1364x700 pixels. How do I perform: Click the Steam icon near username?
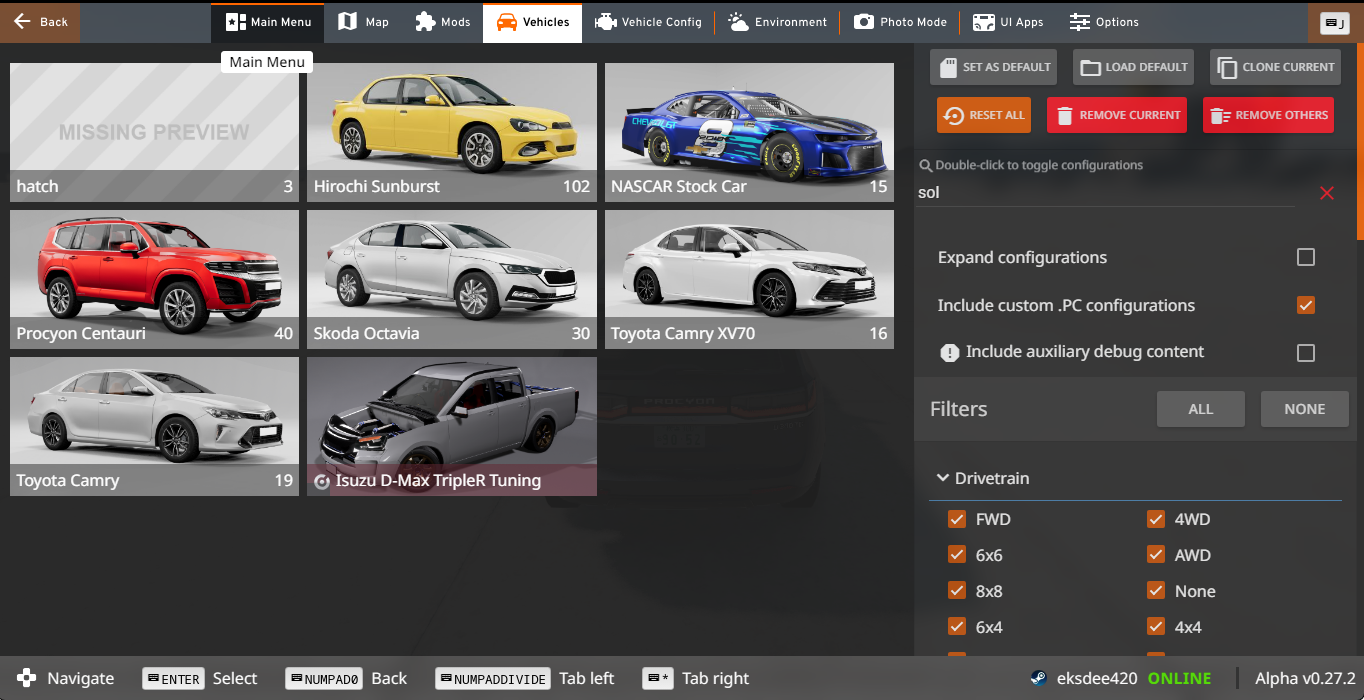pyautogui.click(x=1039, y=678)
